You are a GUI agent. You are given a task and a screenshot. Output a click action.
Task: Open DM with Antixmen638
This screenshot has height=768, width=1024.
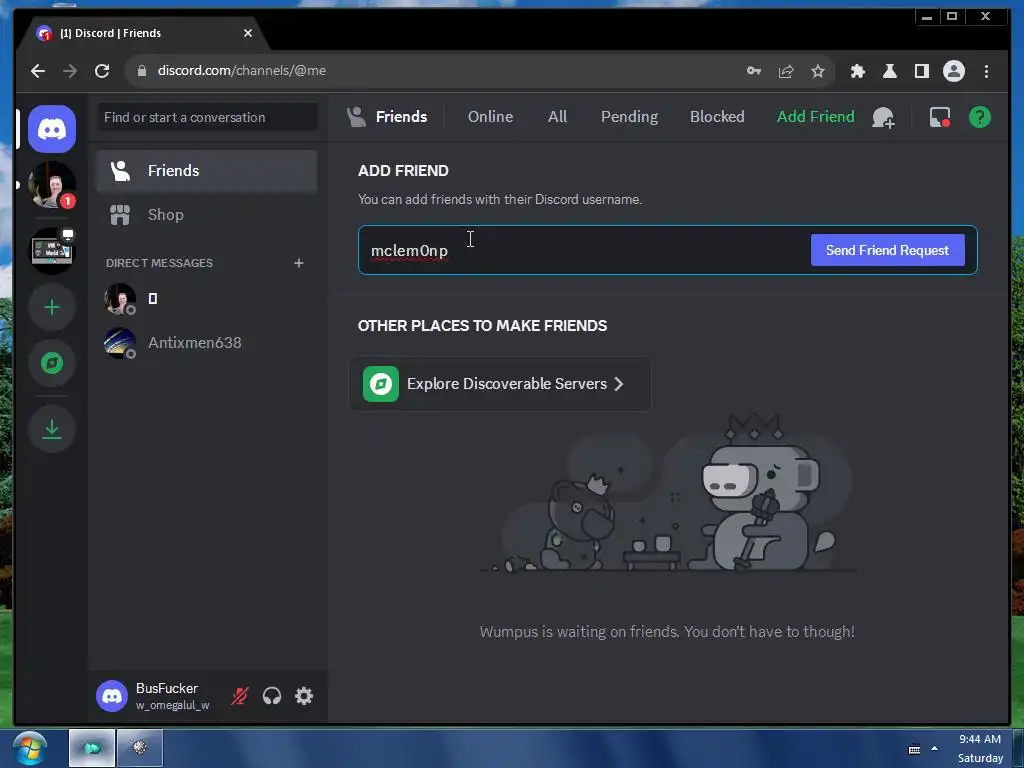pos(207,343)
